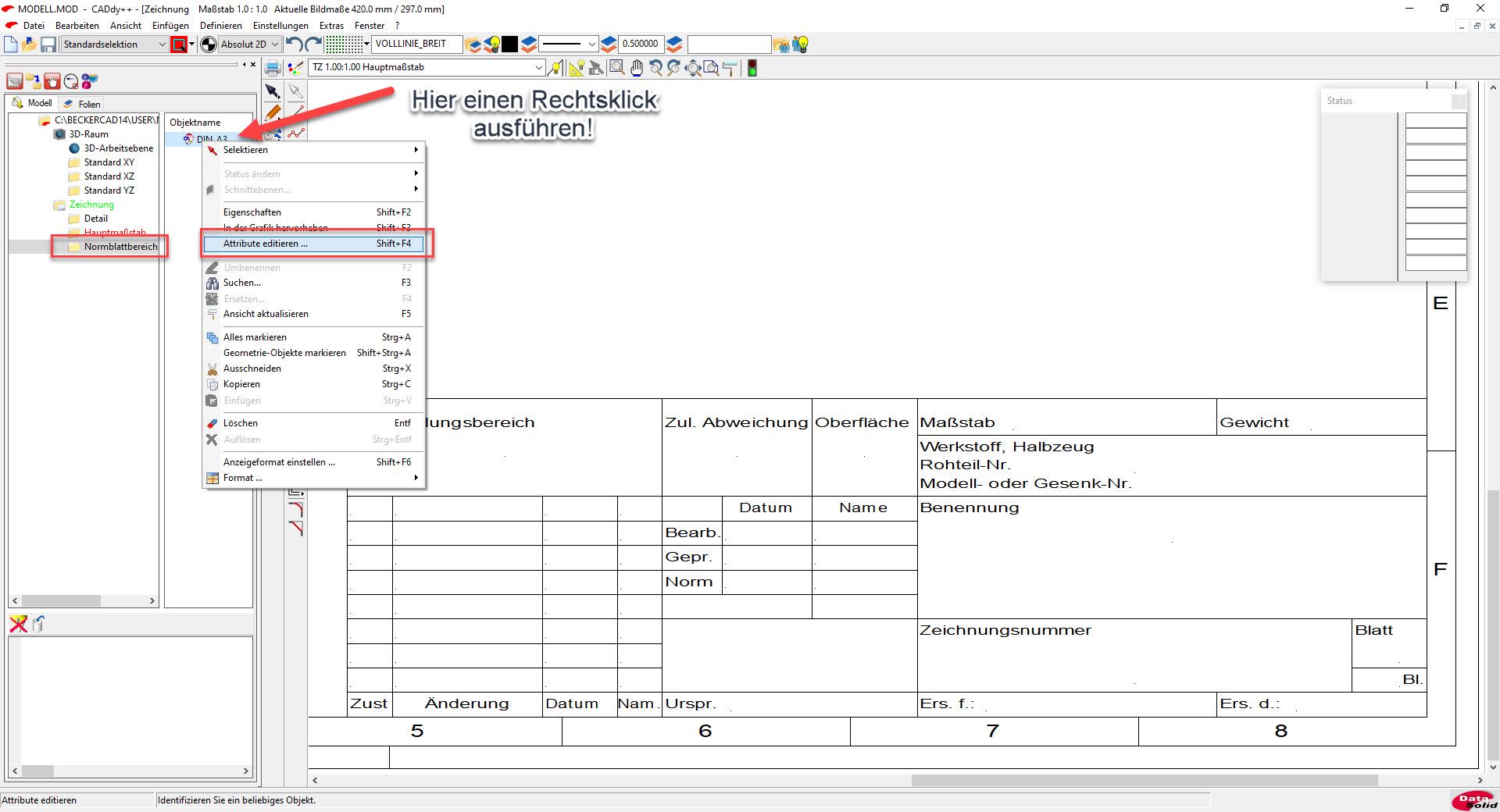Viewport: 1500px width, 812px height.
Task: Choose Eigenschaften in context menu
Action: click(313, 212)
